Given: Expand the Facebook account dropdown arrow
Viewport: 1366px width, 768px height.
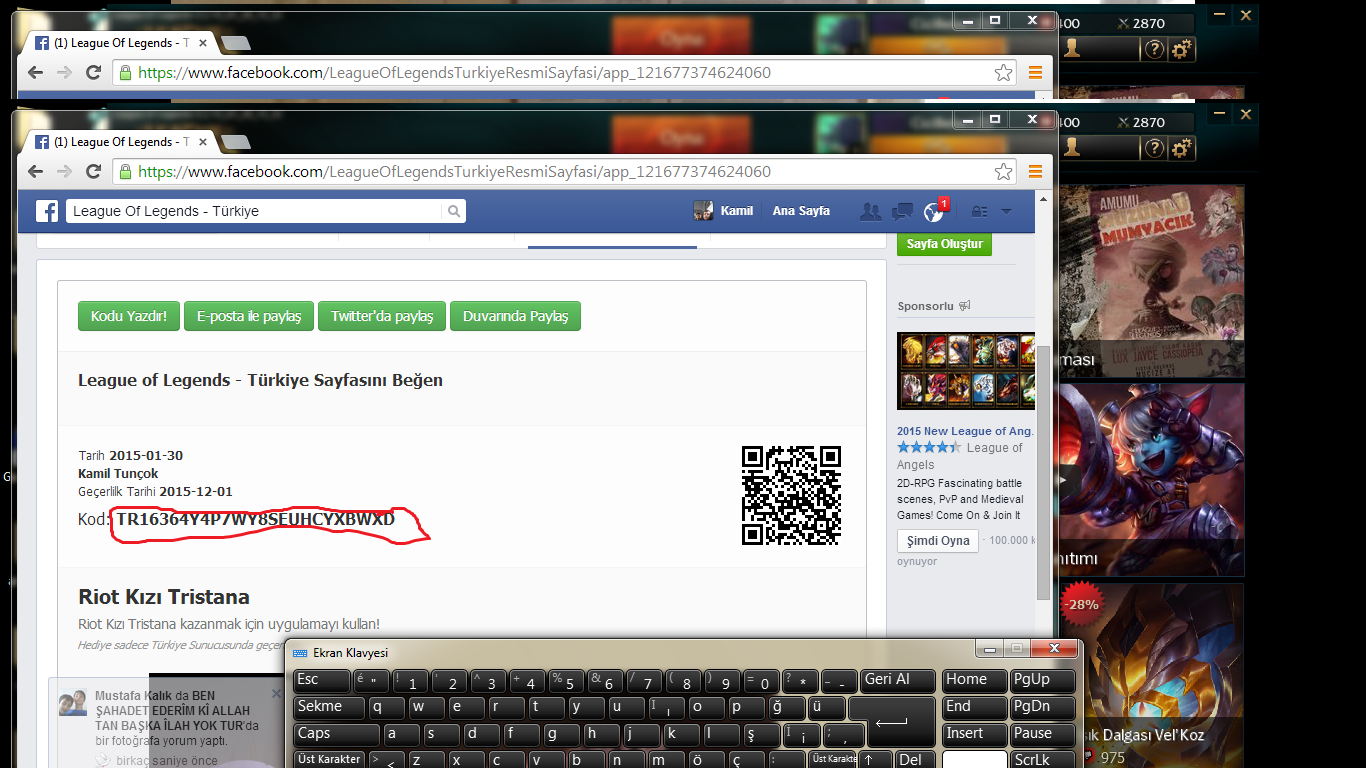Looking at the screenshot, I should 1006,211.
